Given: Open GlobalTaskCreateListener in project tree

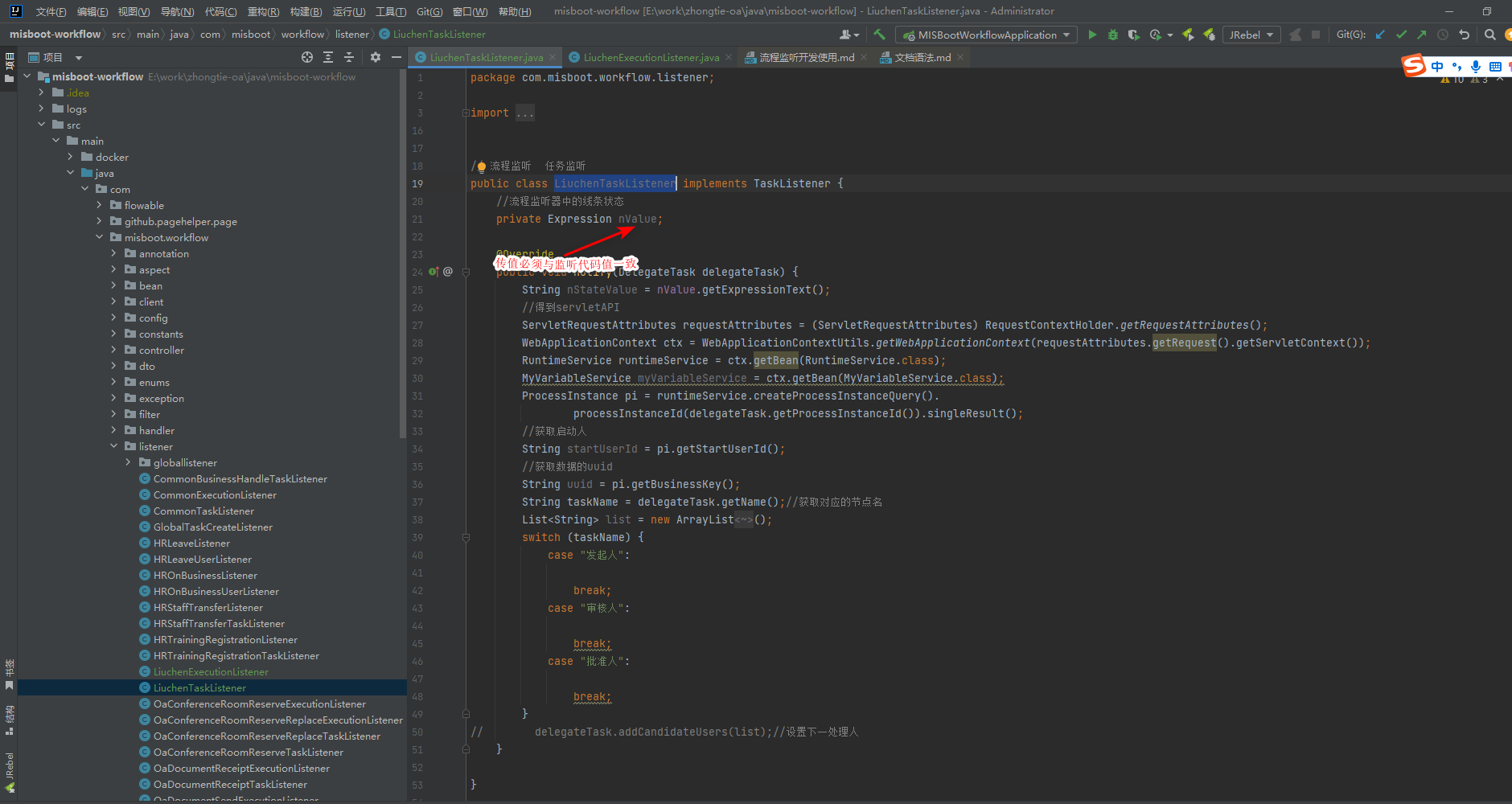Looking at the screenshot, I should (212, 527).
